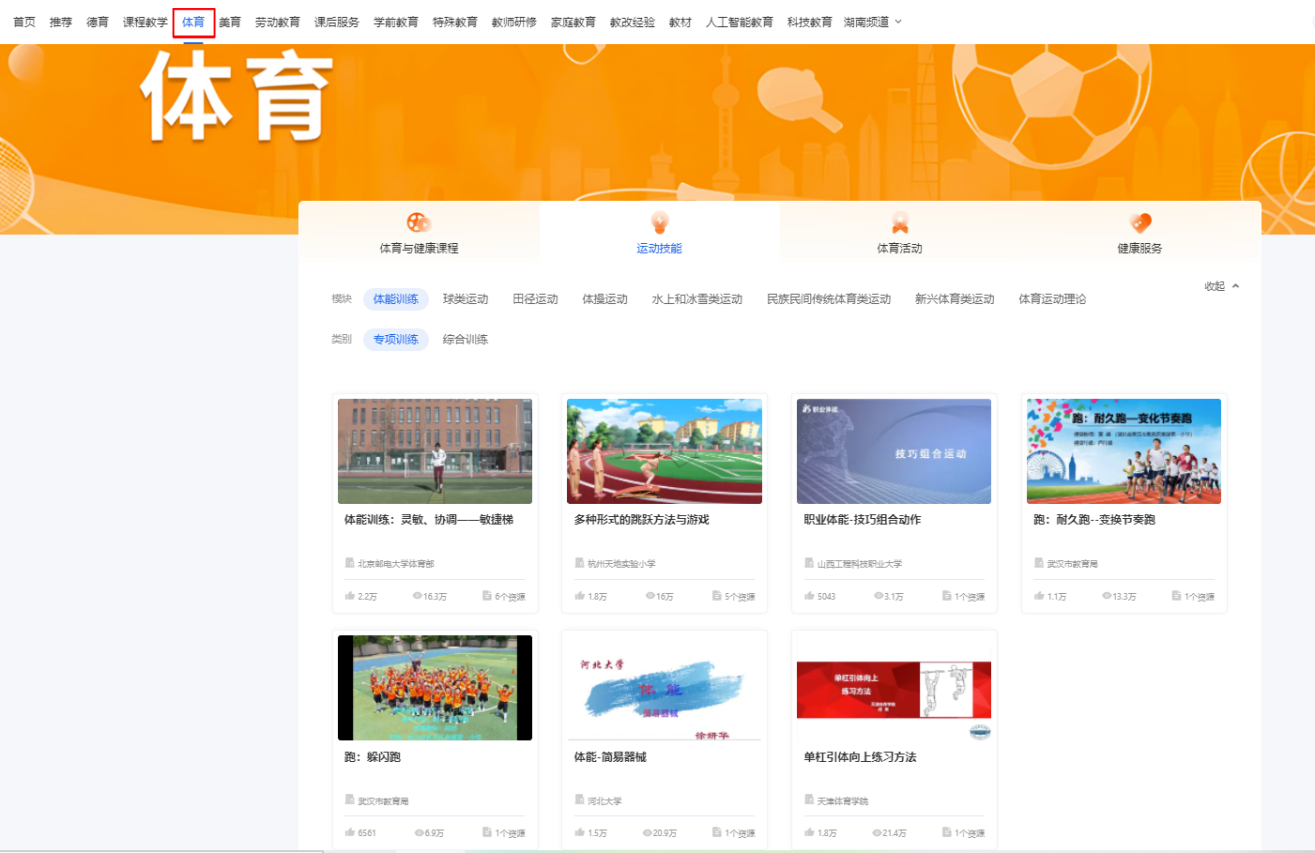Click the heart icon above 健康服务

pyautogui.click(x=1140, y=222)
